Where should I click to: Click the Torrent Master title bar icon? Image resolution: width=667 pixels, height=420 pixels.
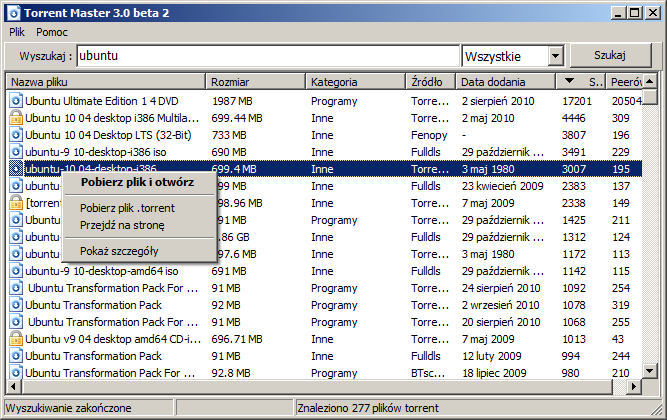(x=12, y=12)
